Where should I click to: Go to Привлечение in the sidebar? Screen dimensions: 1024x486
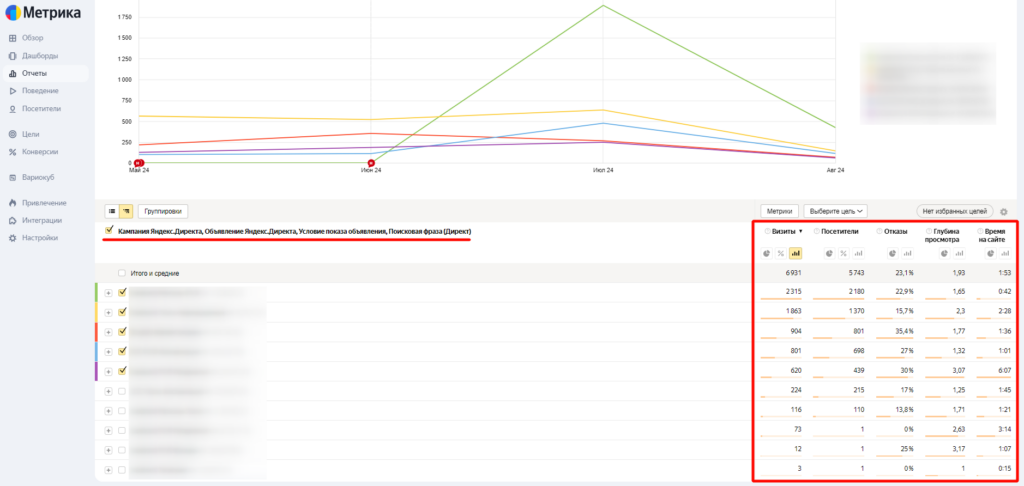click(45, 203)
